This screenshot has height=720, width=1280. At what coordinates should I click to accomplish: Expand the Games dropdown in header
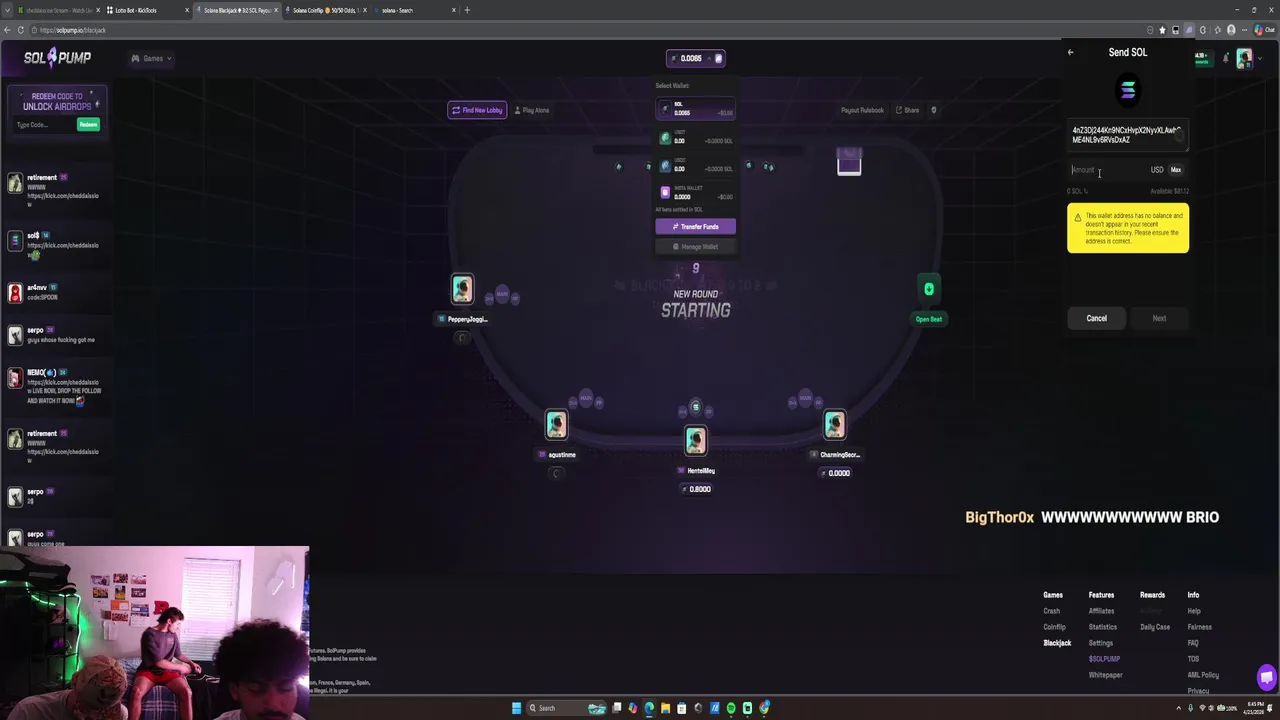point(152,58)
